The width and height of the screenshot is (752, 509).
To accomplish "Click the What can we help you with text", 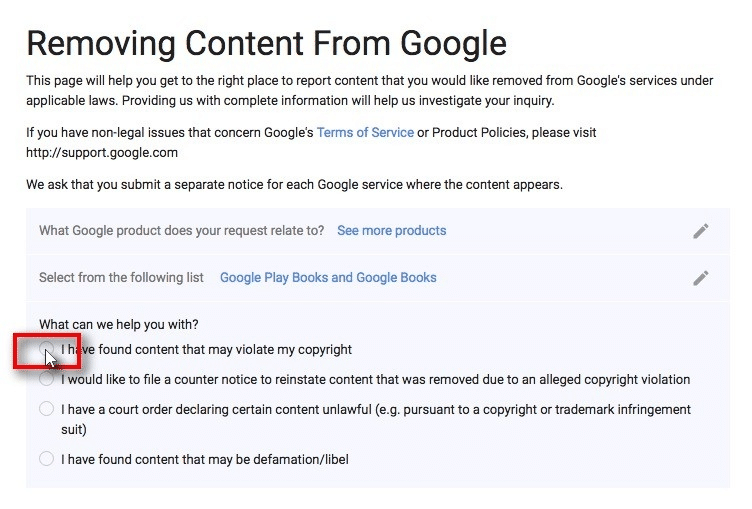I will pos(118,324).
